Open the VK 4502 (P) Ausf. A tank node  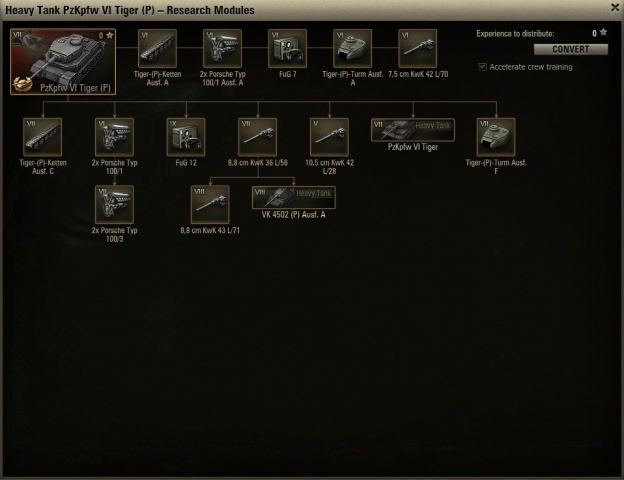(x=294, y=197)
